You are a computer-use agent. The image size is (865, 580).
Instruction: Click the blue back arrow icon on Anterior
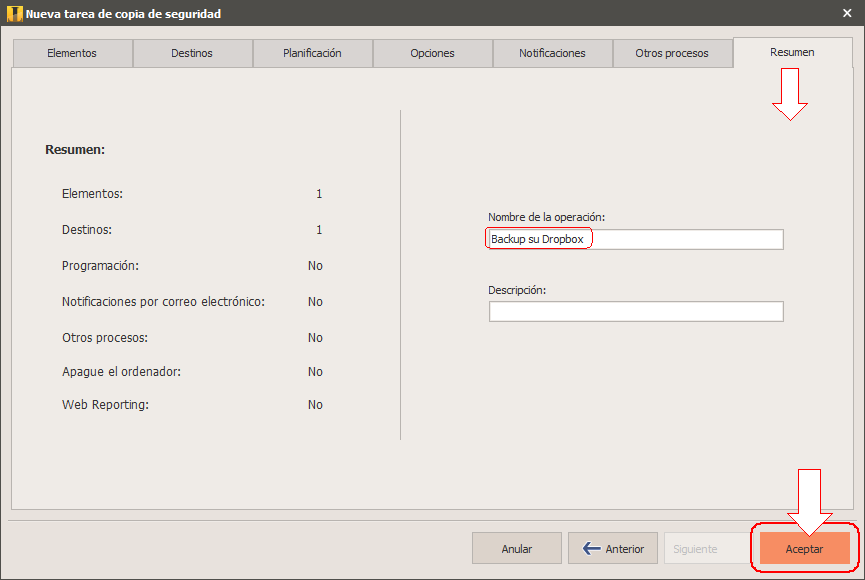click(x=591, y=548)
